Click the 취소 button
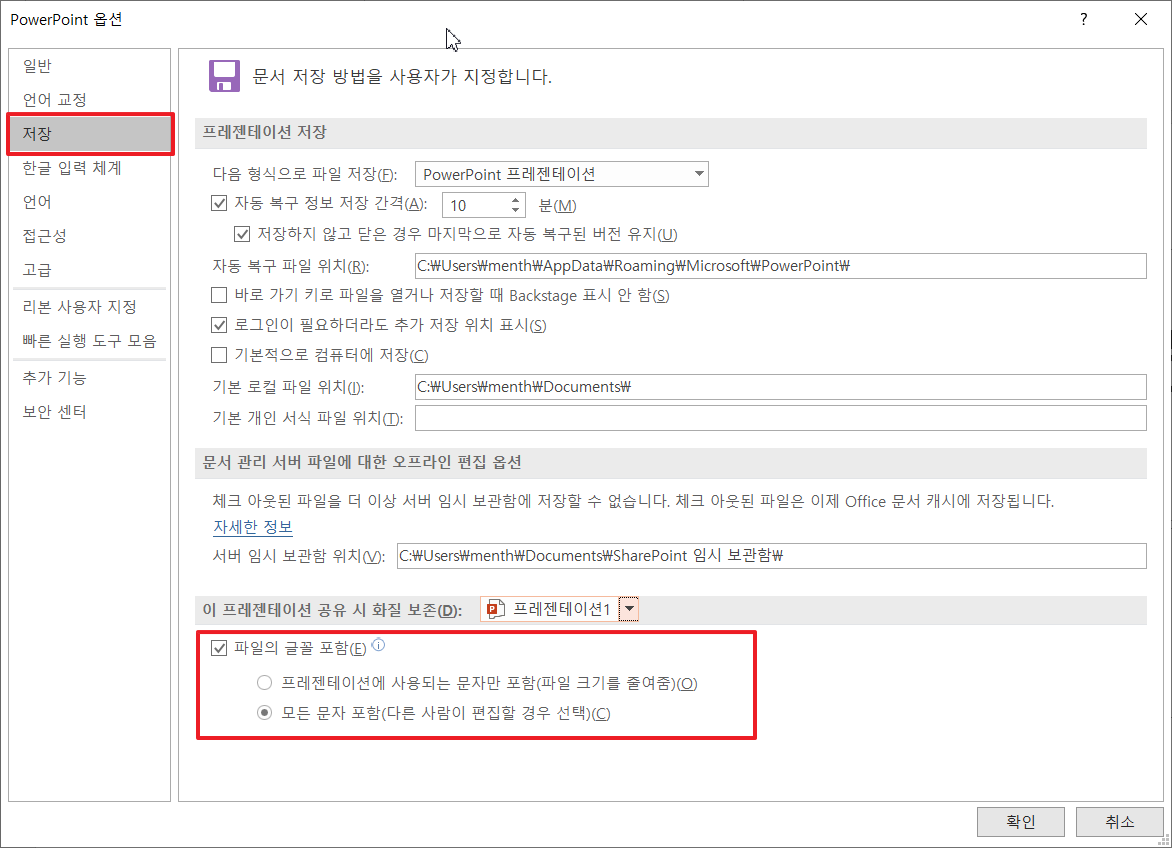 click(1119, 822)
